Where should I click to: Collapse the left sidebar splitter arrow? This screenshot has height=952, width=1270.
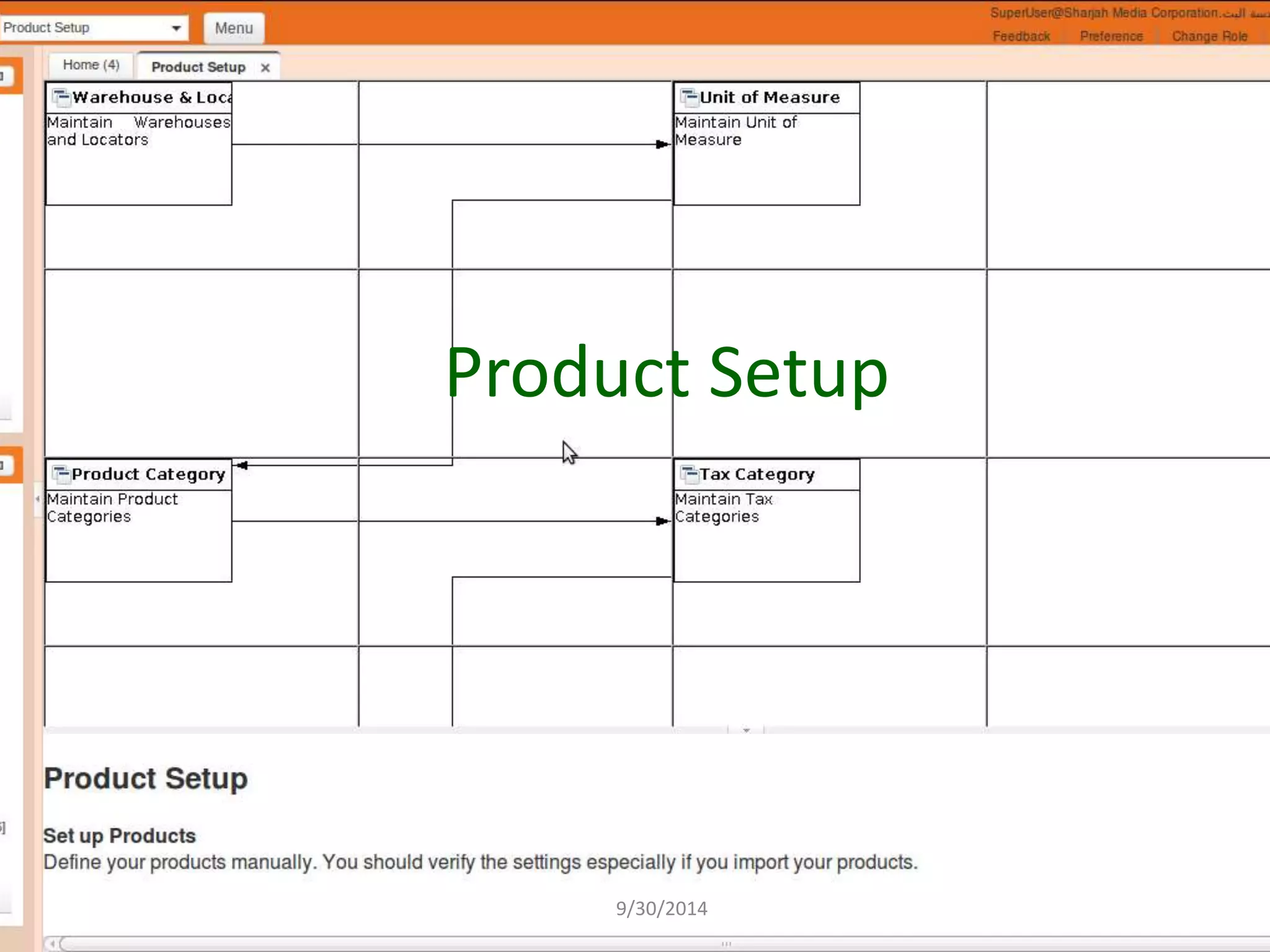(37, 498)
